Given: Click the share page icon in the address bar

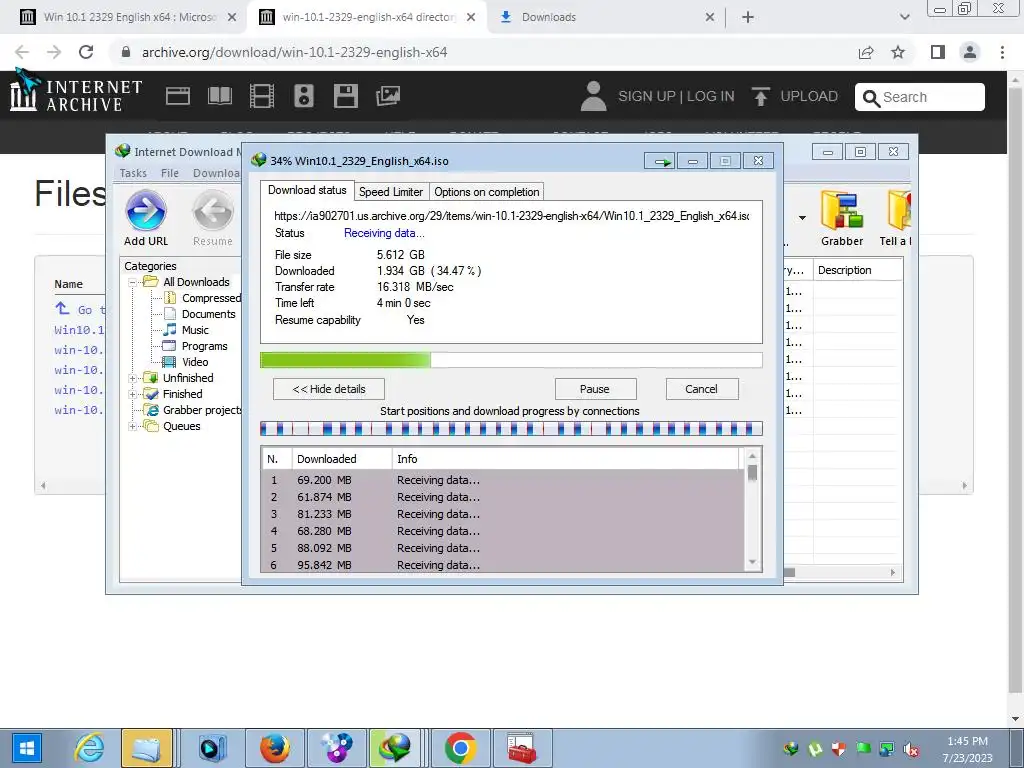Looking at the screenshot, I should tap(866, 52).
